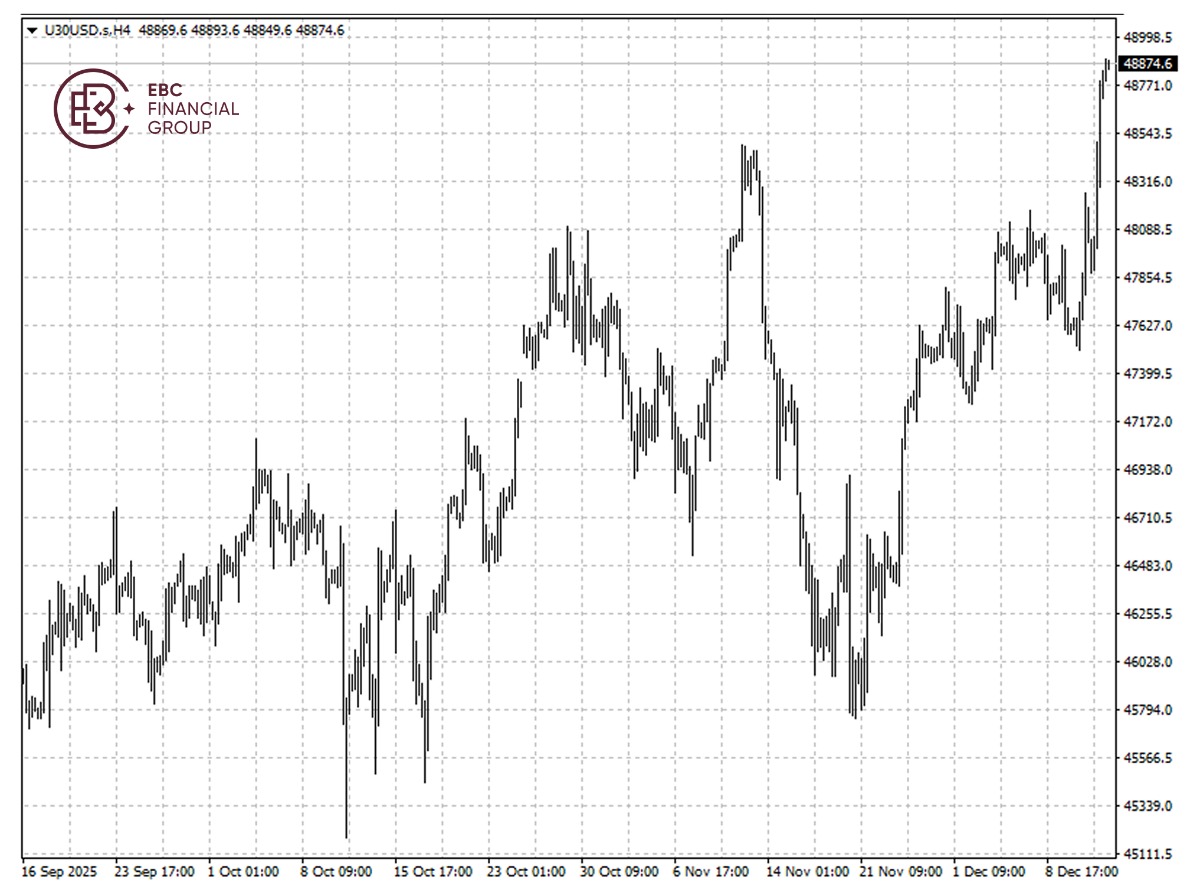The image size is (1200, 896).
Task: Click the OHLC values in chart header
Action: pyautogui.click(x=241, y=31)
